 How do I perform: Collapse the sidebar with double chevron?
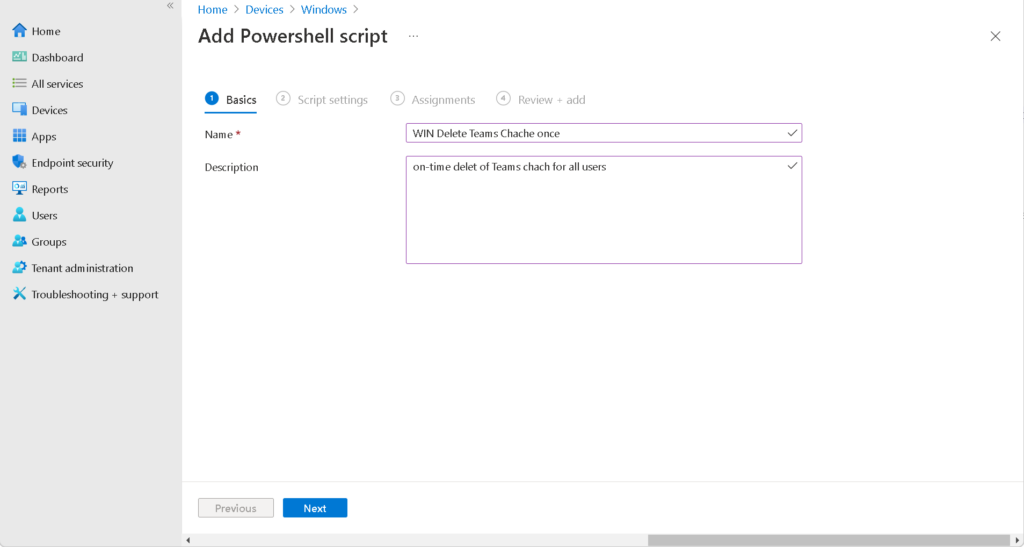point(170,6)
